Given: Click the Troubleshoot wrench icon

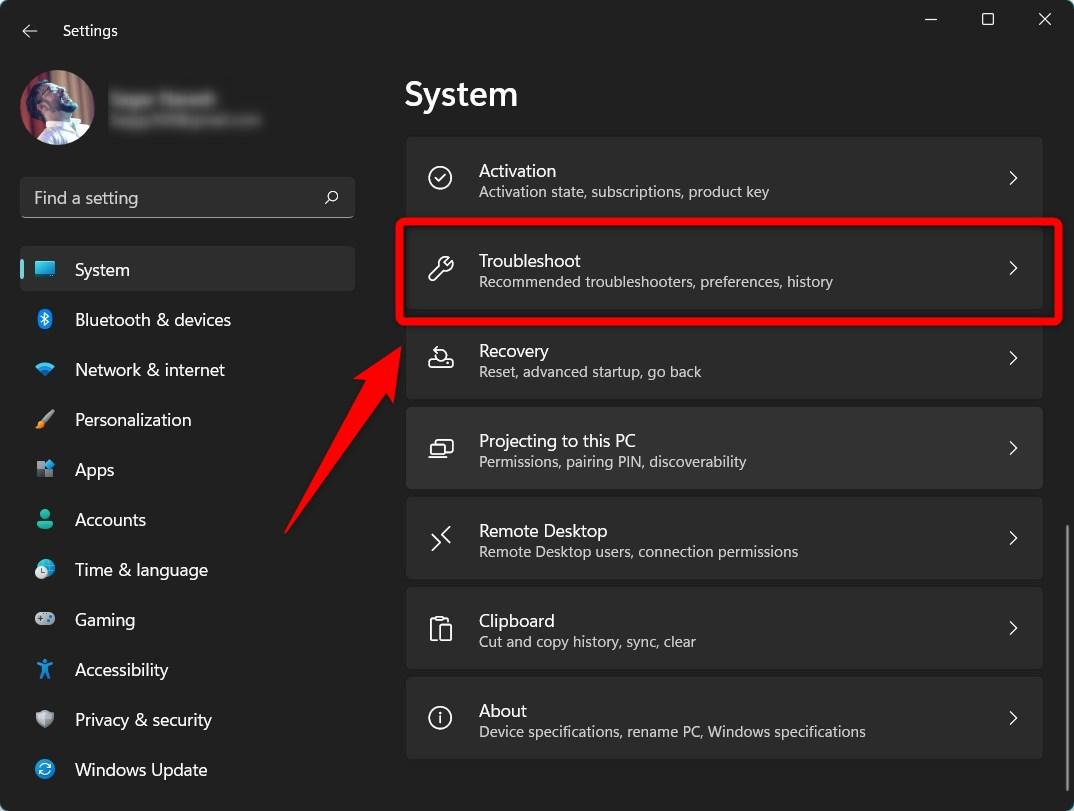Looking at the screenshot, I should (440, 268).
